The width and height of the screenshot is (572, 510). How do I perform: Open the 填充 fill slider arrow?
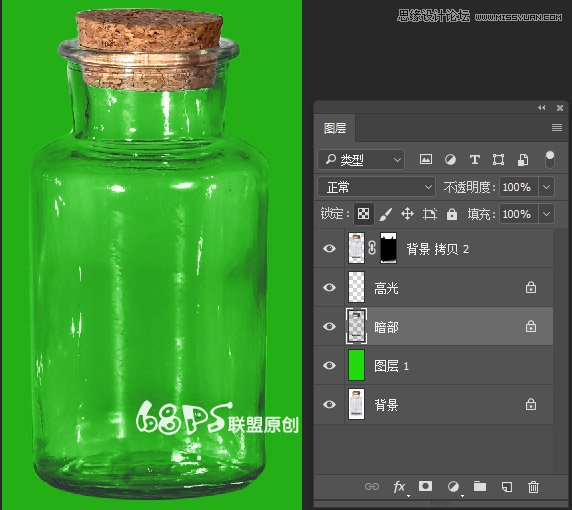[546, 214]
